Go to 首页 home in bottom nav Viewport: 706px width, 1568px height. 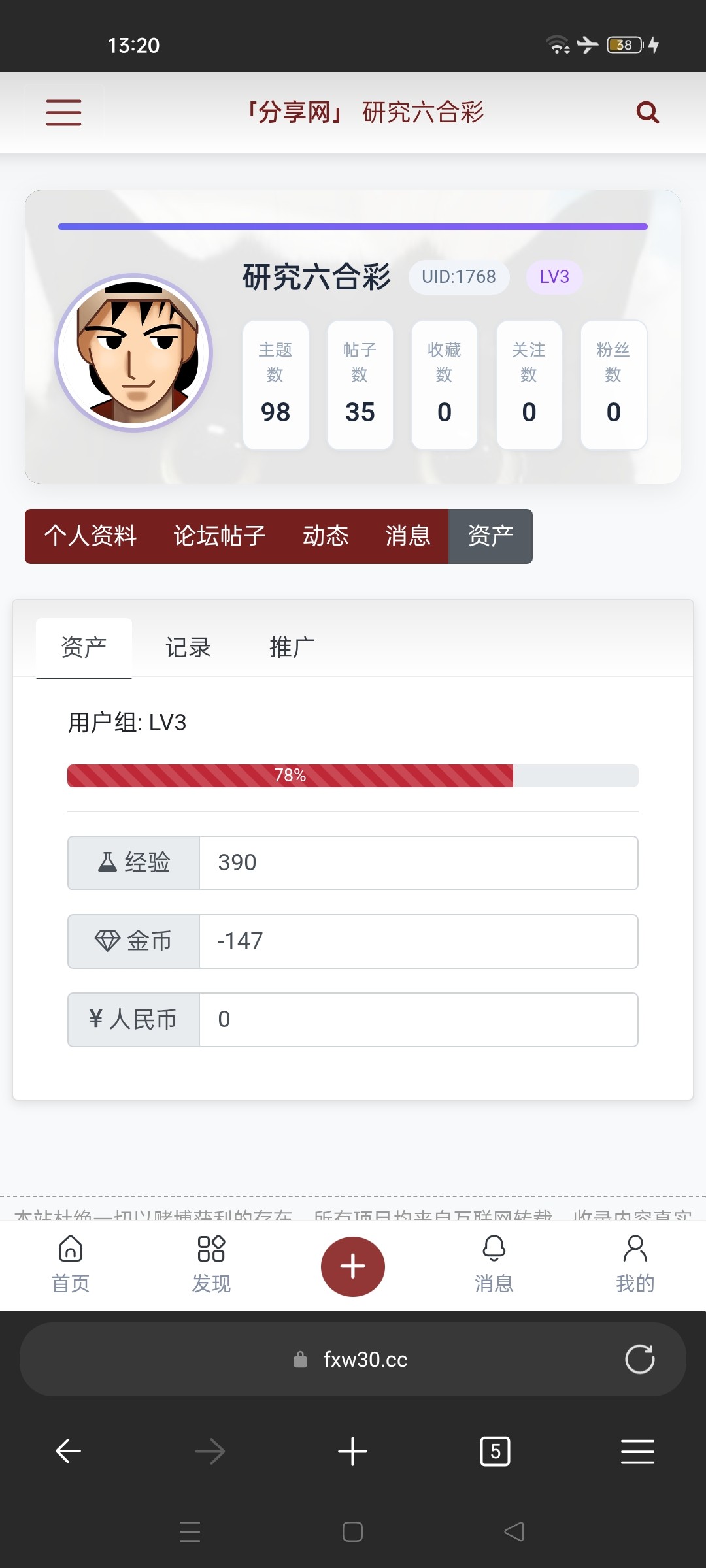(71, 1264)
